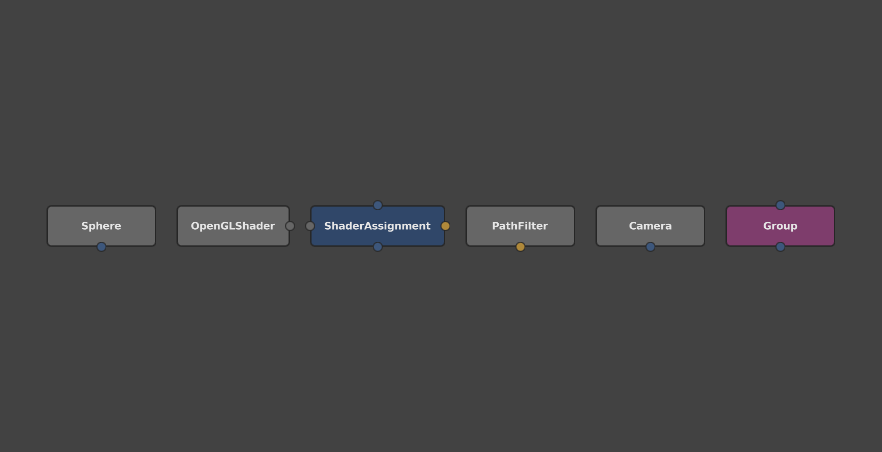Image resolution: width=882 pixels, height=452 pixels.
Task: Click PathFilter's orange output plug
Action: pos(520,247)
